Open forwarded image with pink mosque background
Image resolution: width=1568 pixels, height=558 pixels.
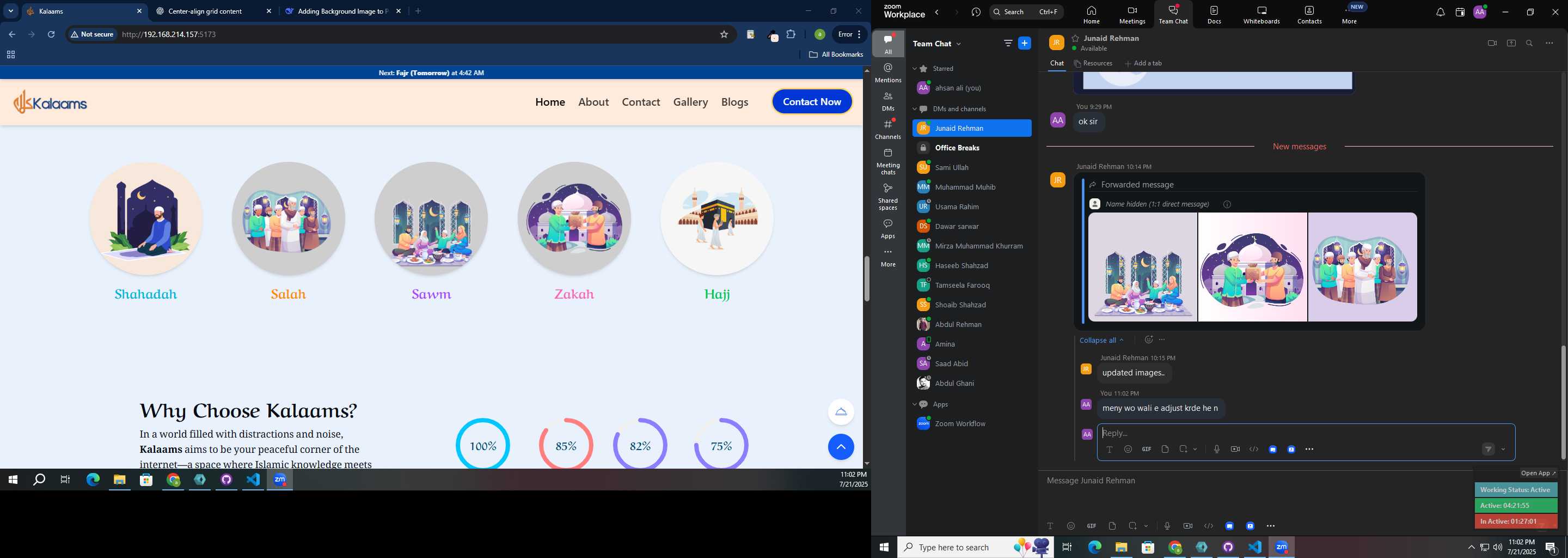1252,267
